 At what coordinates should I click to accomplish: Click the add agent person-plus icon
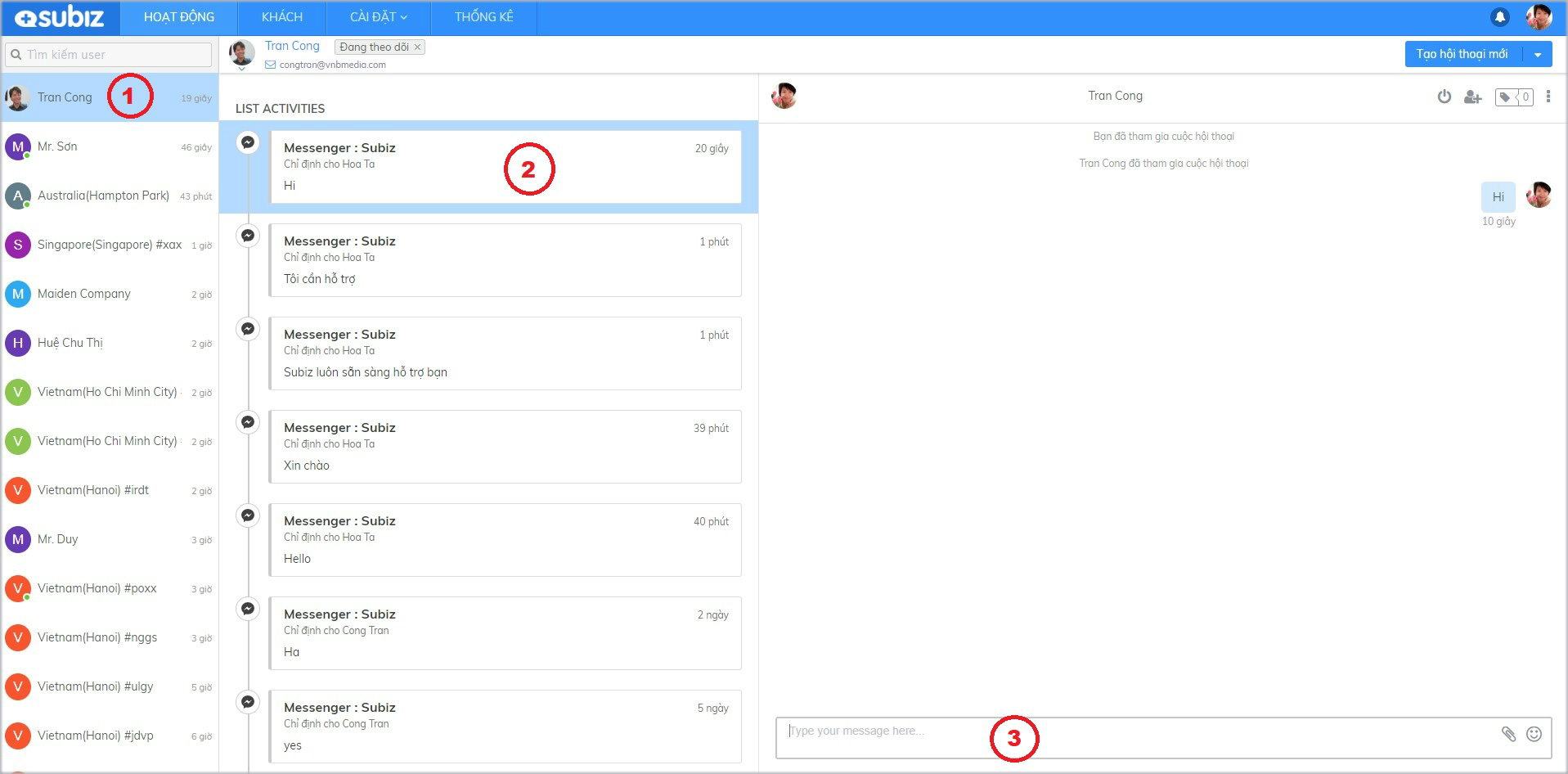1472,97
